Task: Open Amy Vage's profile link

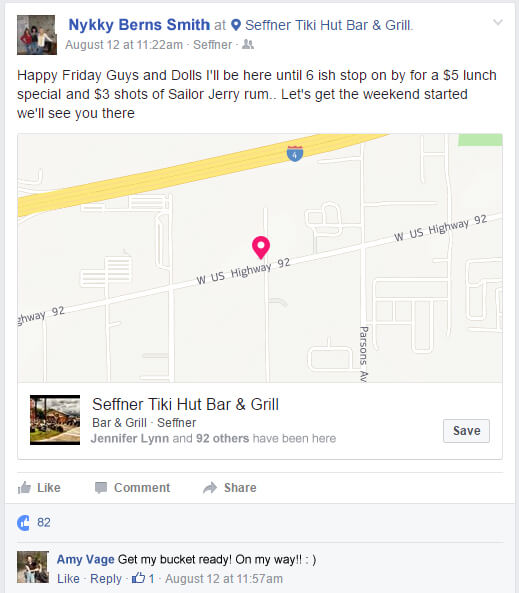Action: (85, 559)
